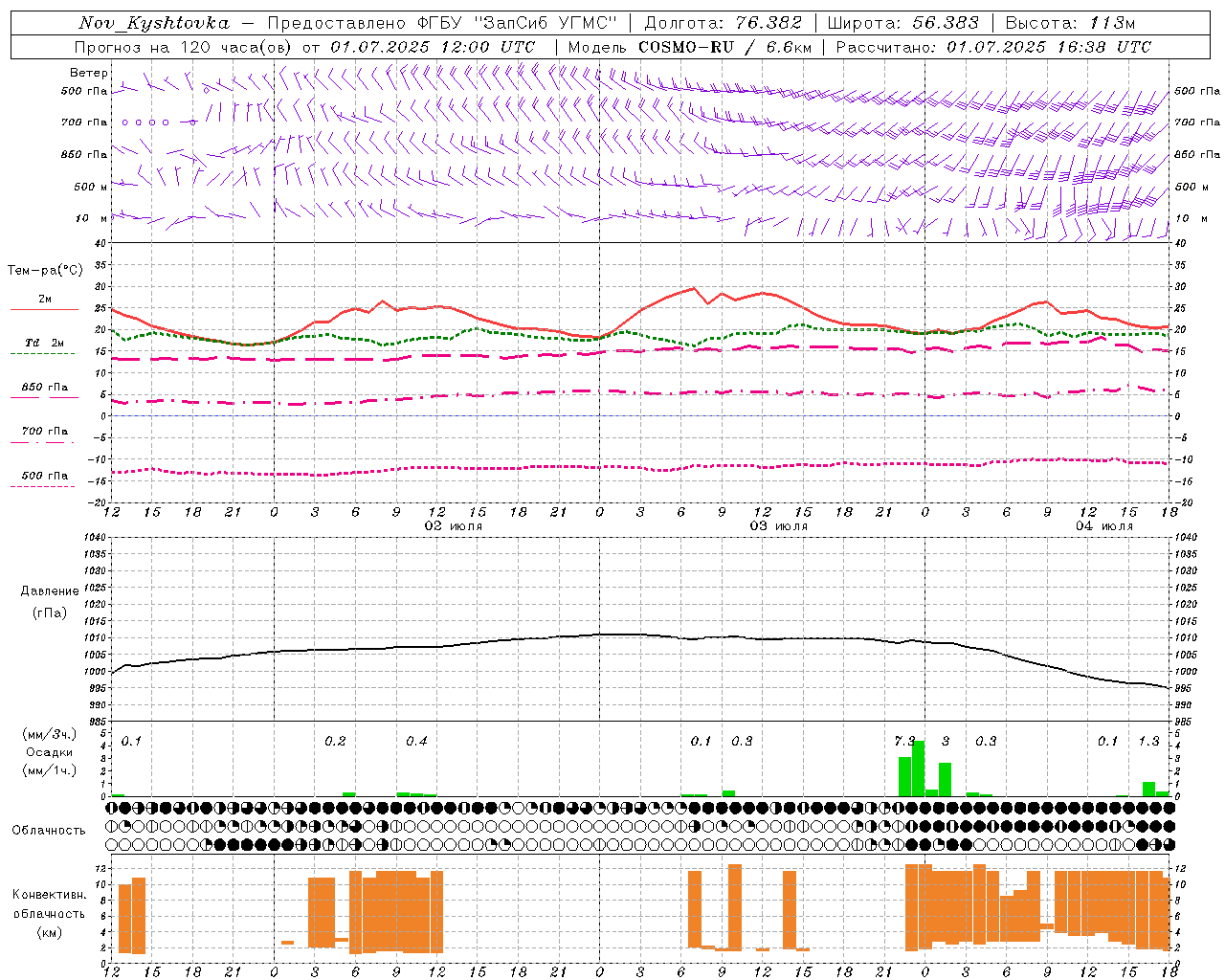
Task: Click the precipitation total value 7.3
Action: click(x=904, y=742)
